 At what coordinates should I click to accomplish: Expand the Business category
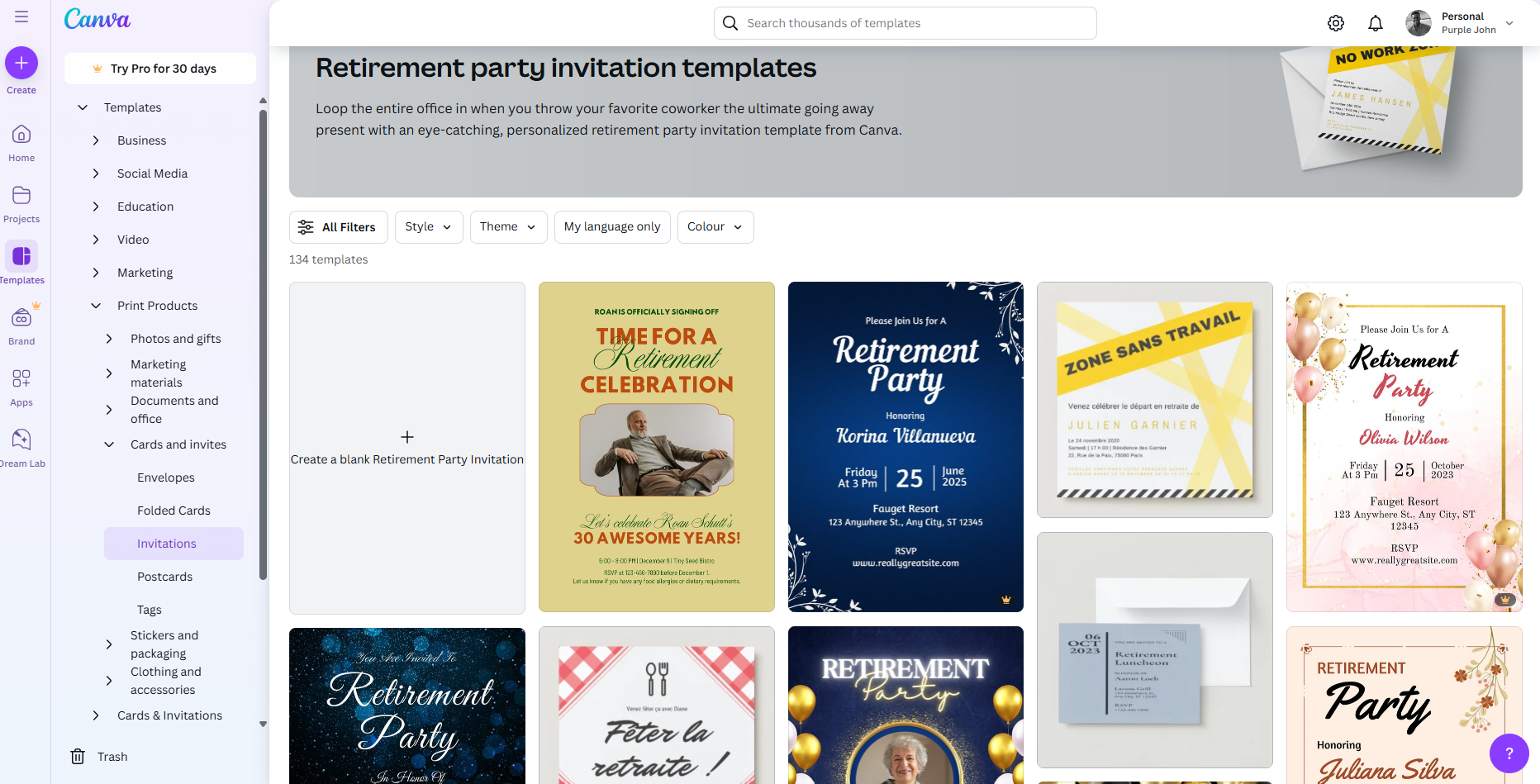[141, 140]
